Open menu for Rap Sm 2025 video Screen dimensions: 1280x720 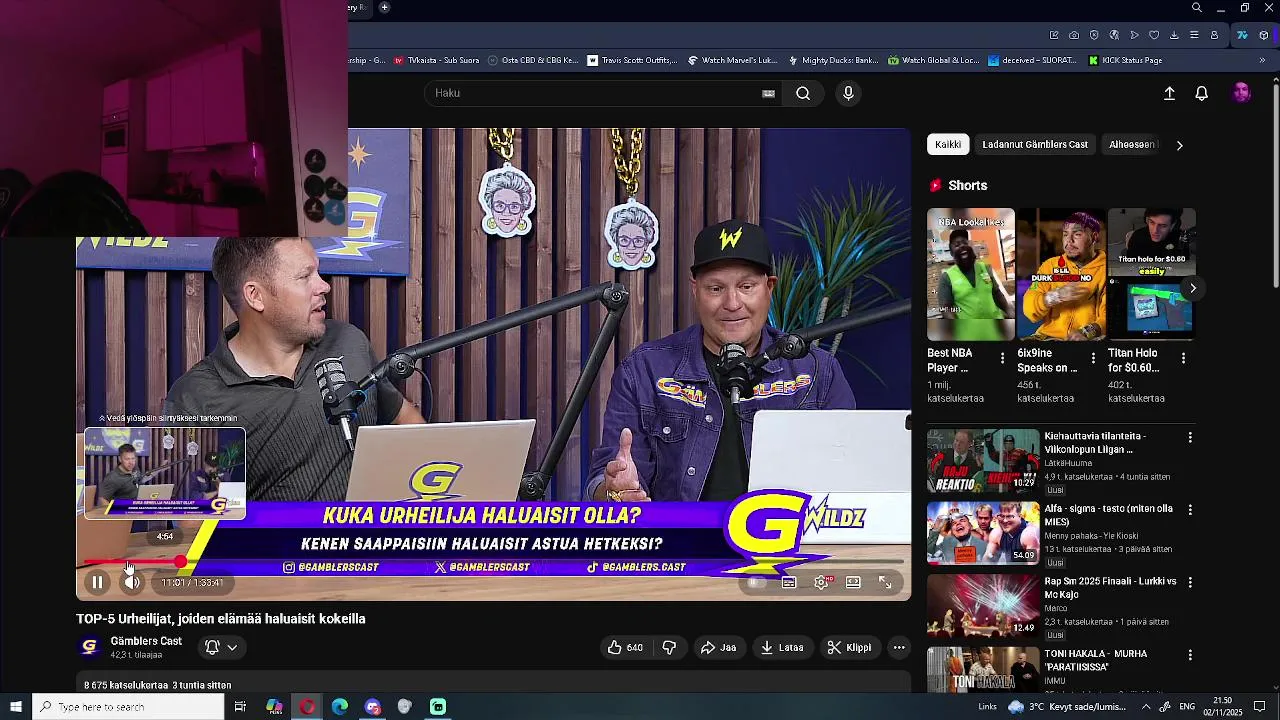click(1190, 583)
